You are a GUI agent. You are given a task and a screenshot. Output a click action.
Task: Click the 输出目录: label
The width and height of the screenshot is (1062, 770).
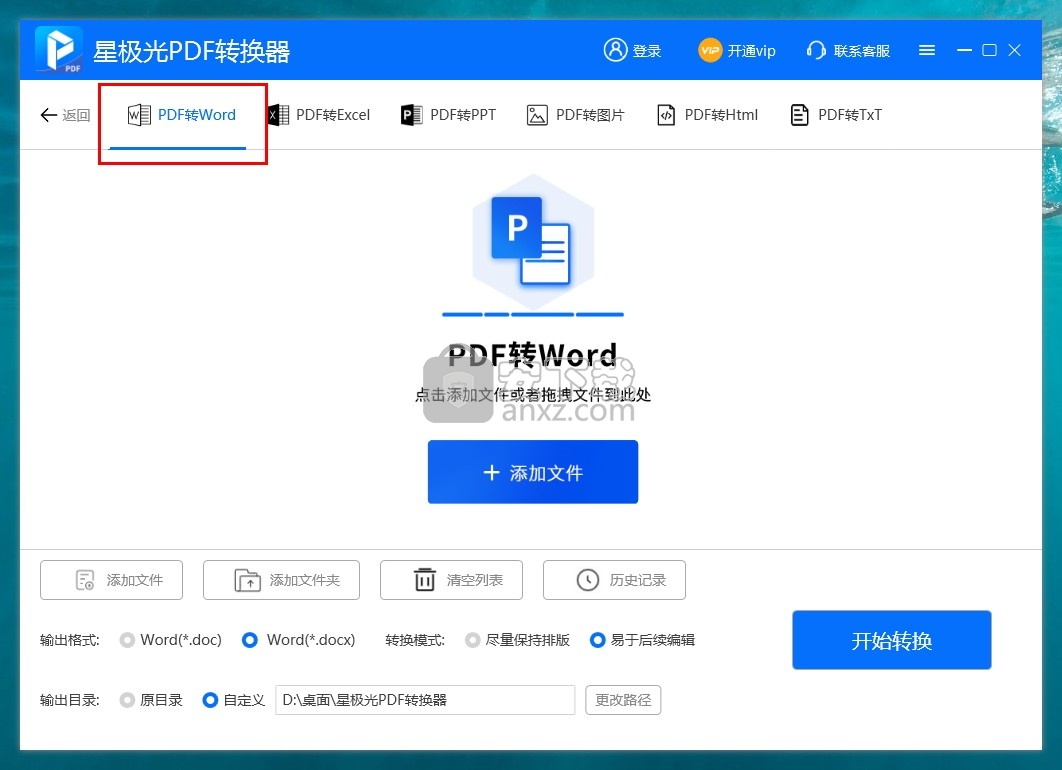70,700
